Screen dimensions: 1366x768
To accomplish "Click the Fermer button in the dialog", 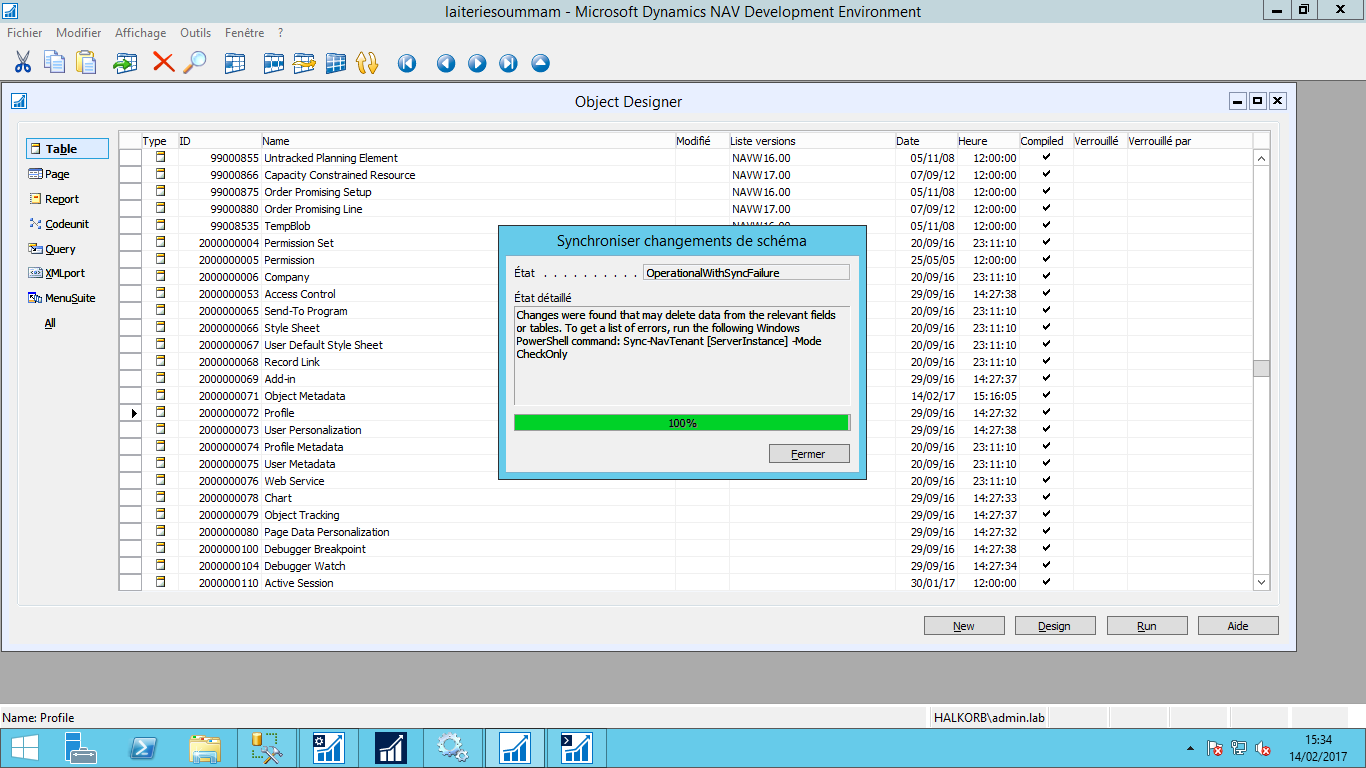I will pos(809,454).
